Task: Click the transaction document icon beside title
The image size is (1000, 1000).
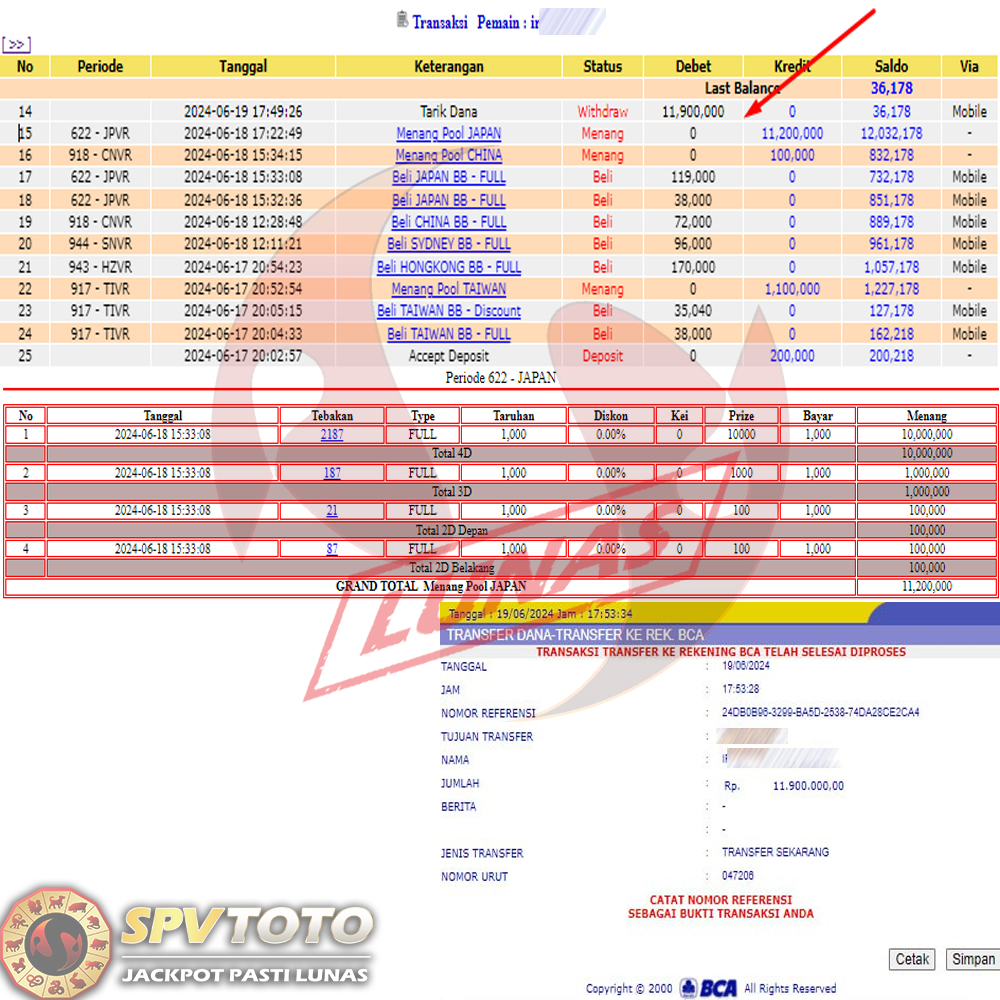Action: tap(402, 20)
